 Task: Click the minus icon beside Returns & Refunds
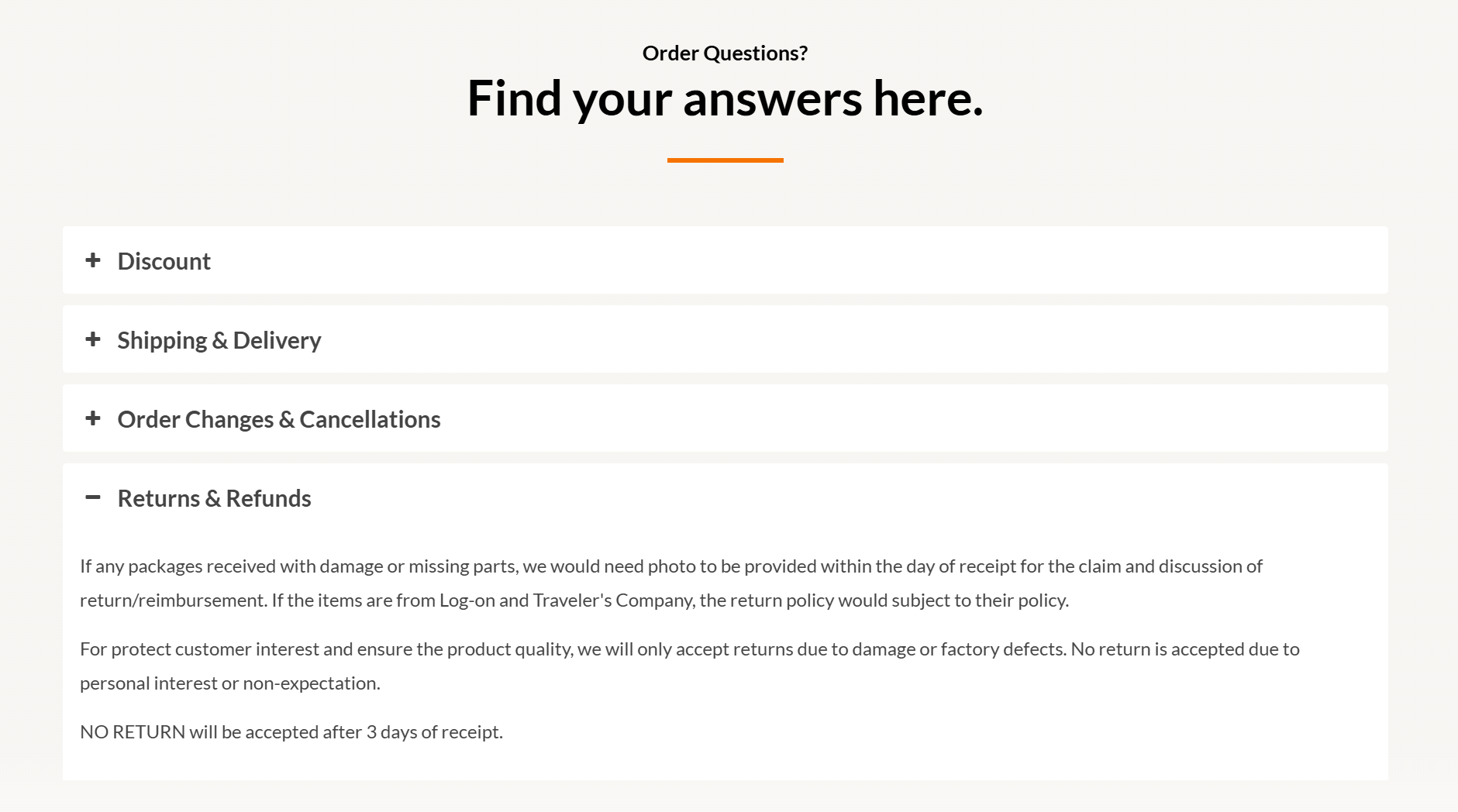(x=93, y=497)
